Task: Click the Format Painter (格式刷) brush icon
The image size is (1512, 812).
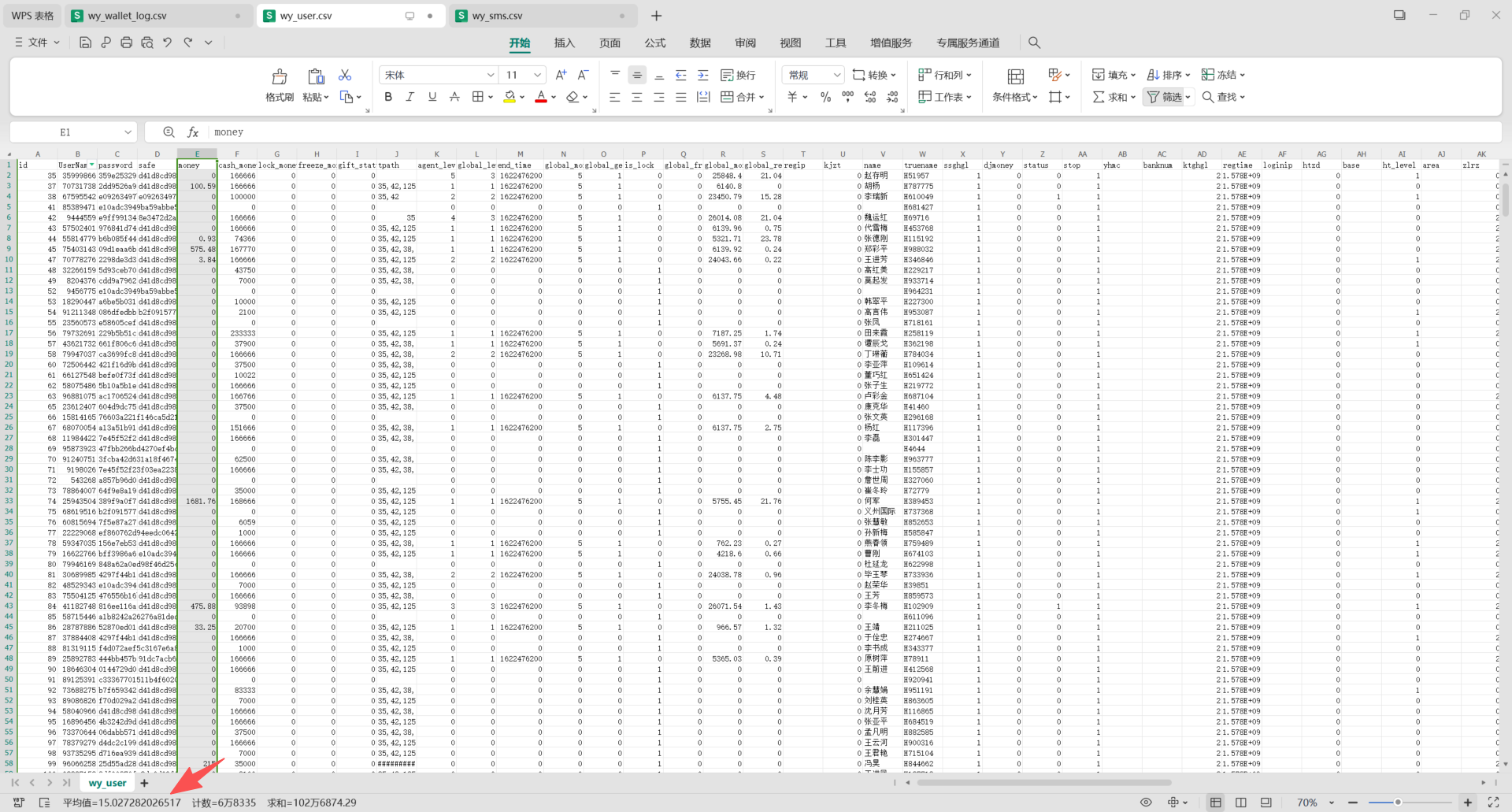Action: click(280, 76)
